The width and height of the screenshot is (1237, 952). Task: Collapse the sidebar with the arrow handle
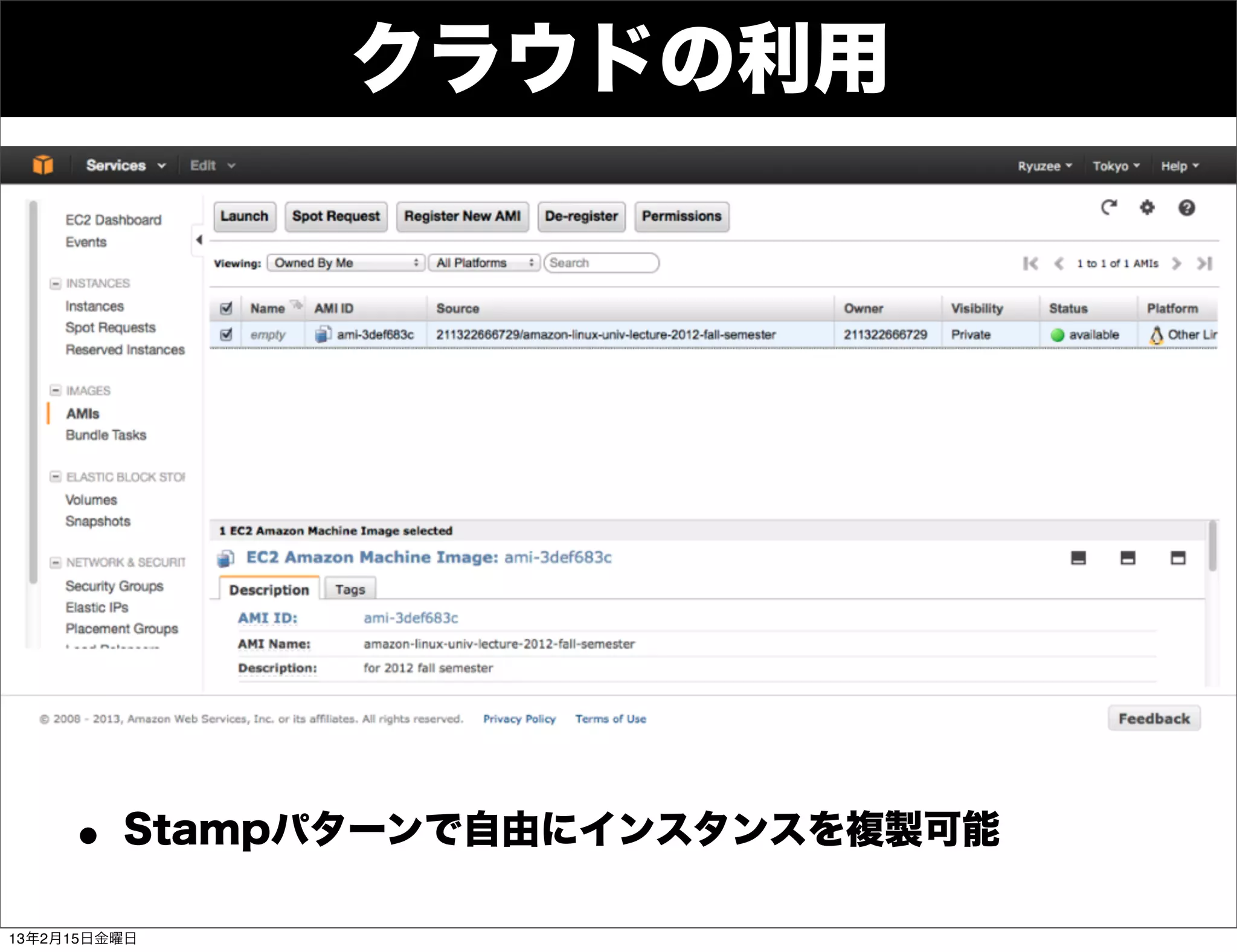(198, 240)
